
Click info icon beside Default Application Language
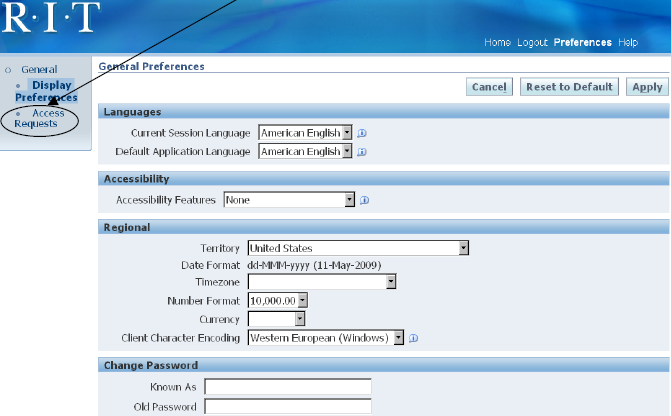coord(362,152)
